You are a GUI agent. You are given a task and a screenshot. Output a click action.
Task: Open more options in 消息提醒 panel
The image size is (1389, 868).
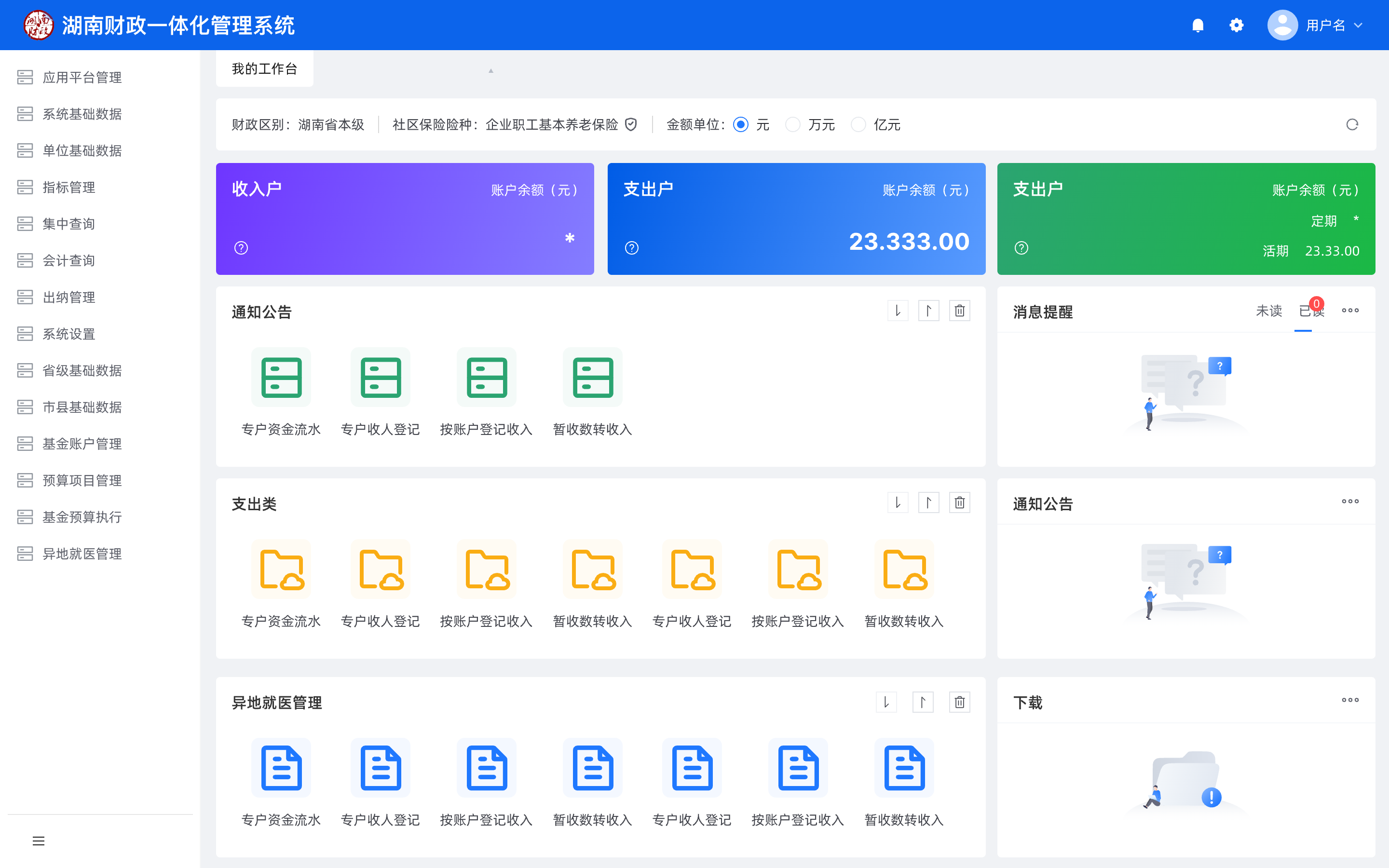1350,311
